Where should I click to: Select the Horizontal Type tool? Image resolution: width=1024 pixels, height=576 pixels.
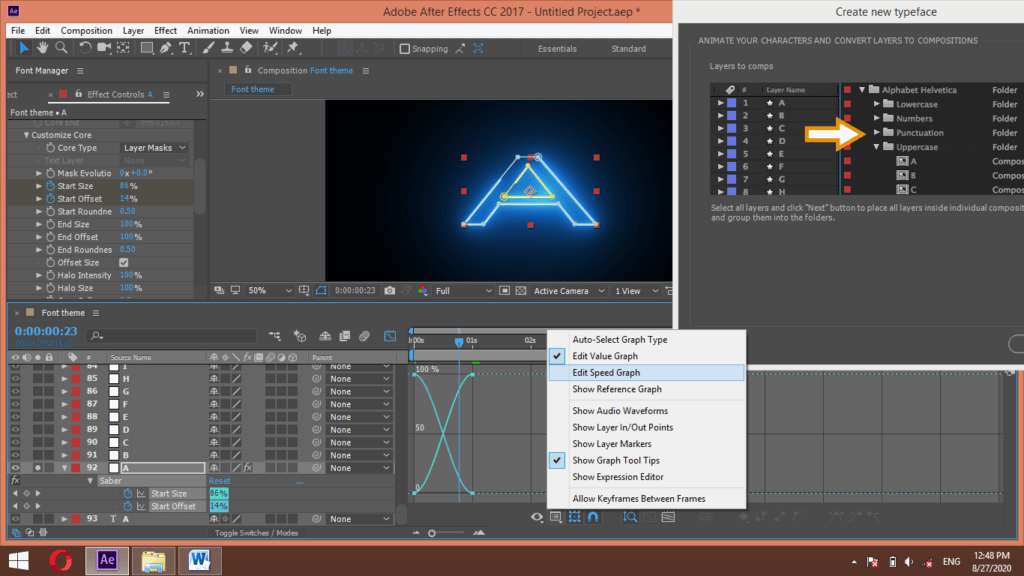pyautogui.click(x=185, y=48)
